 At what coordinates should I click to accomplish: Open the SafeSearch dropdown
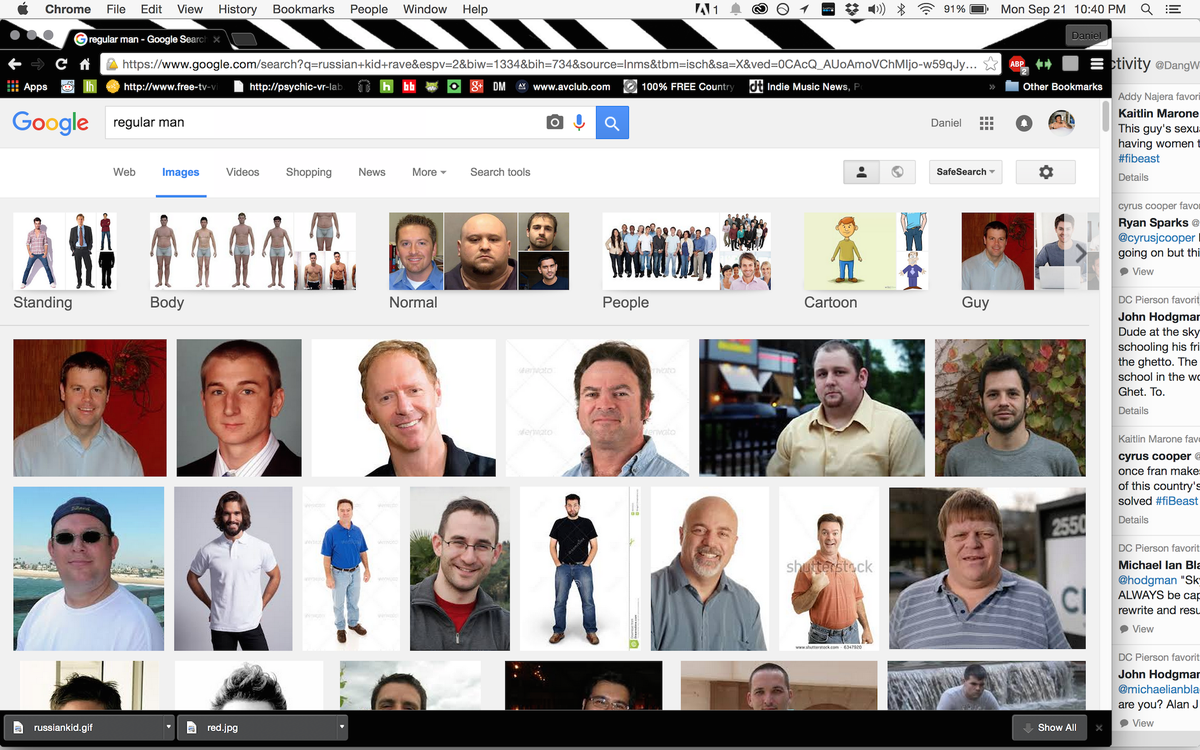(966, 172)
